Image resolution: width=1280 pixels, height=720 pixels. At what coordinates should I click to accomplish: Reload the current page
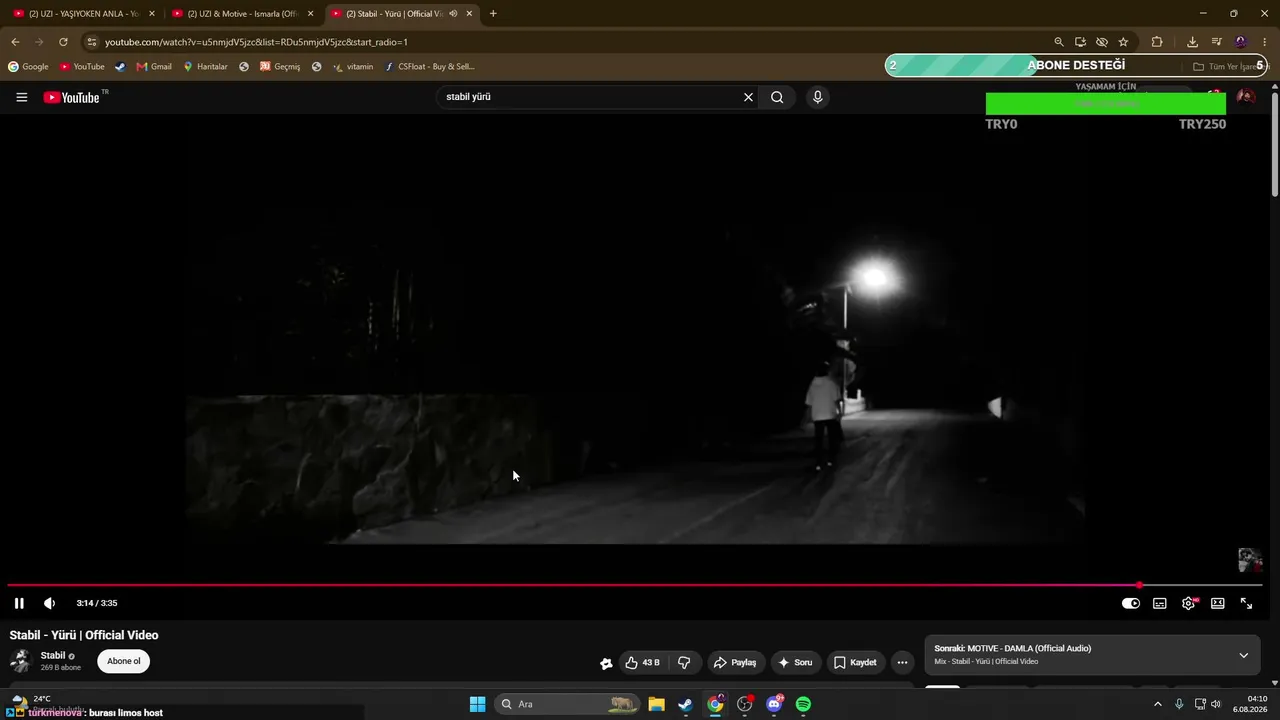point(63,42)
